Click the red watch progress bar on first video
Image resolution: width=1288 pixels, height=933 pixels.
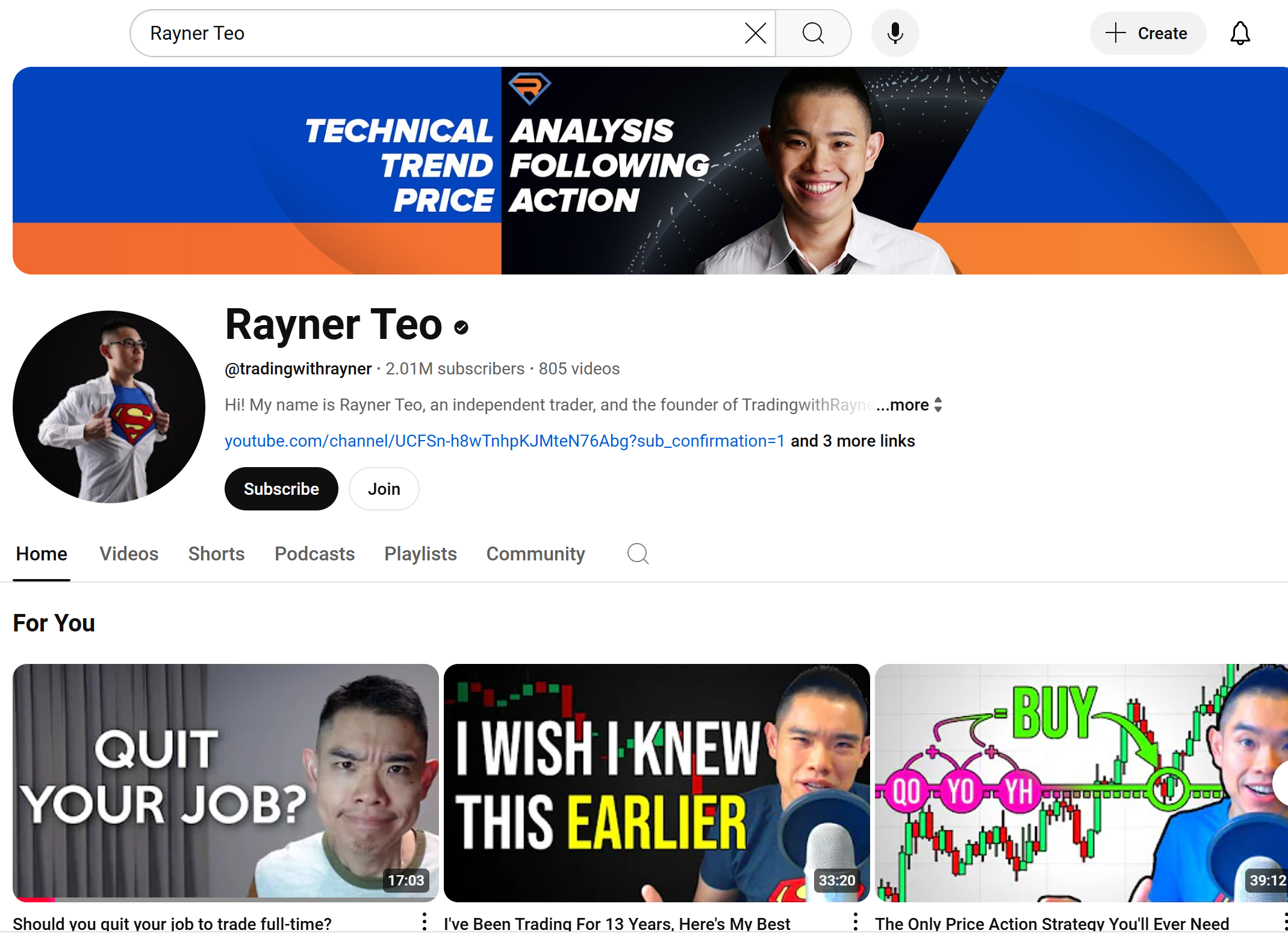tap(35, 899)
